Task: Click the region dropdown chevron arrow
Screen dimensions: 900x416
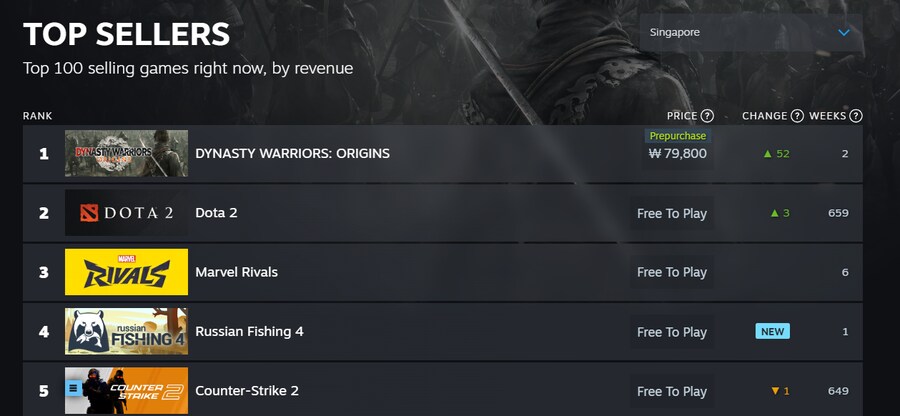Action: pos(844,32)
